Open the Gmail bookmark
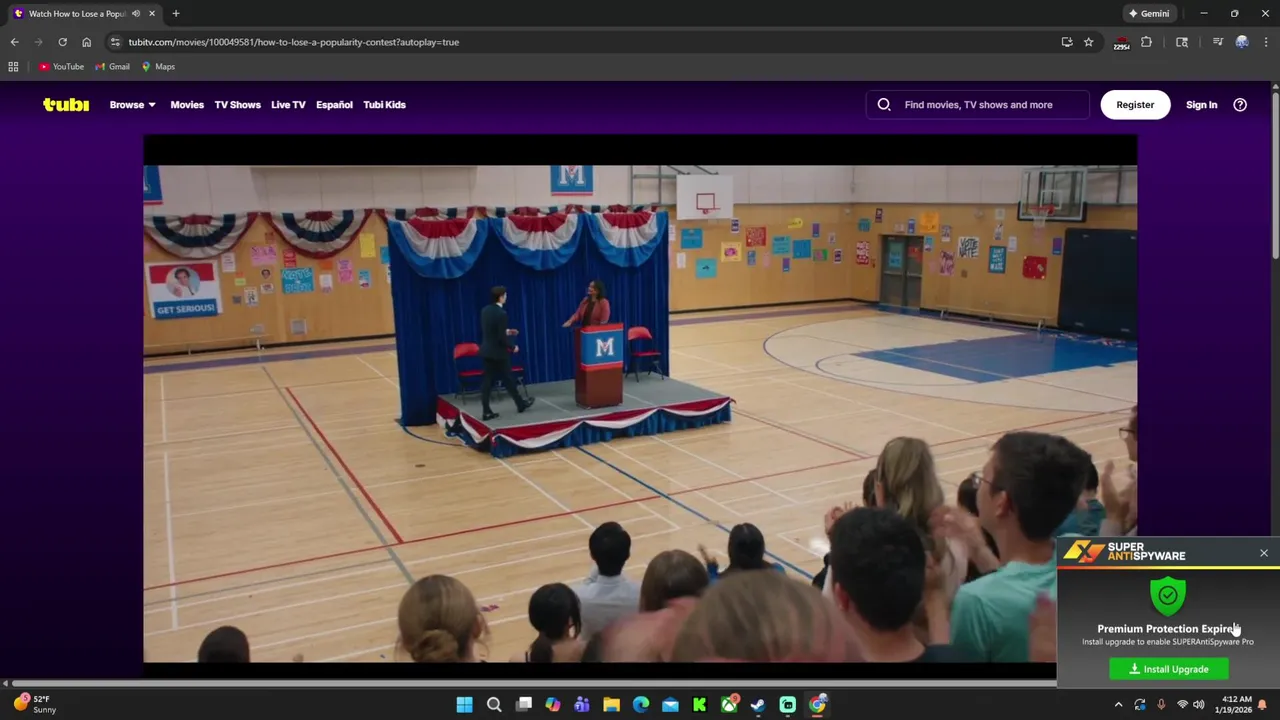The image size is (1280, 720). (113, 67)
